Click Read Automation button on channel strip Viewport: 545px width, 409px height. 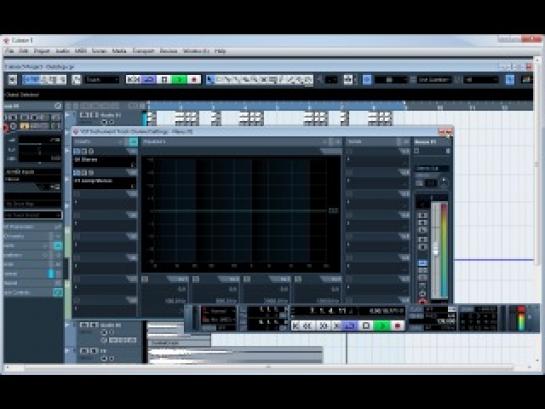click(x=423, y=240)
